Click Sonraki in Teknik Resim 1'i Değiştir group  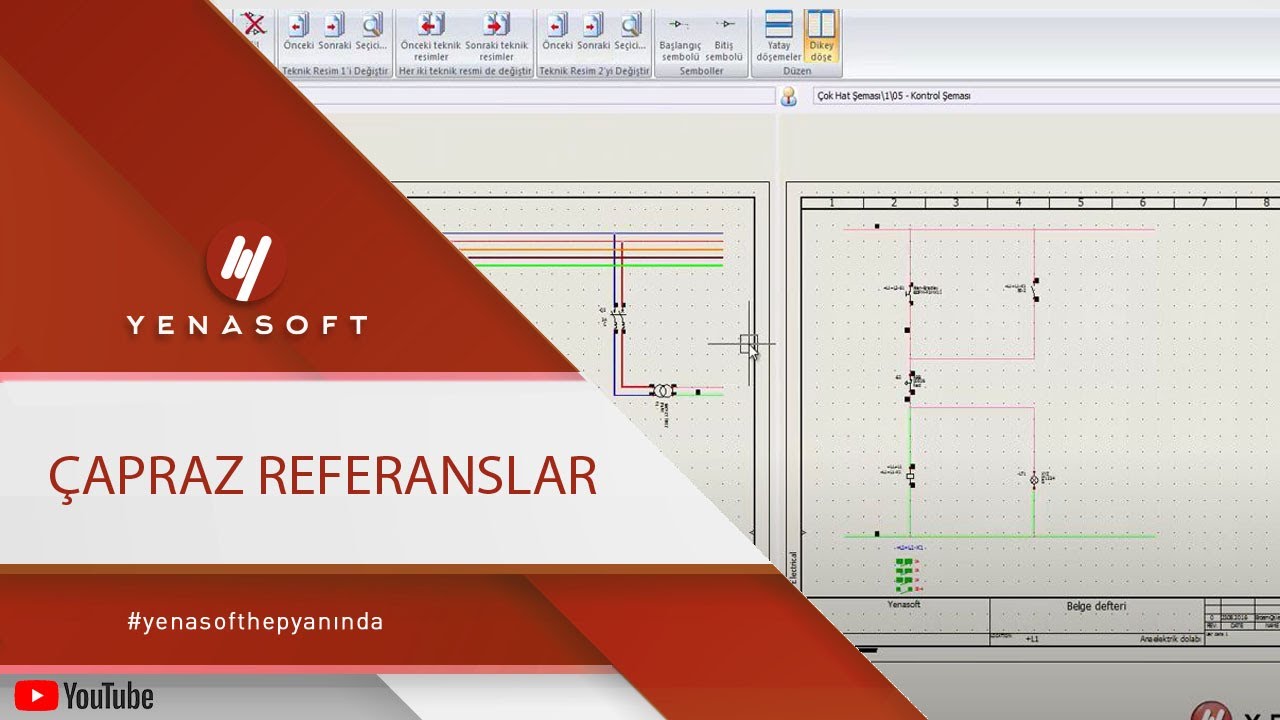(x=334, y=32)
